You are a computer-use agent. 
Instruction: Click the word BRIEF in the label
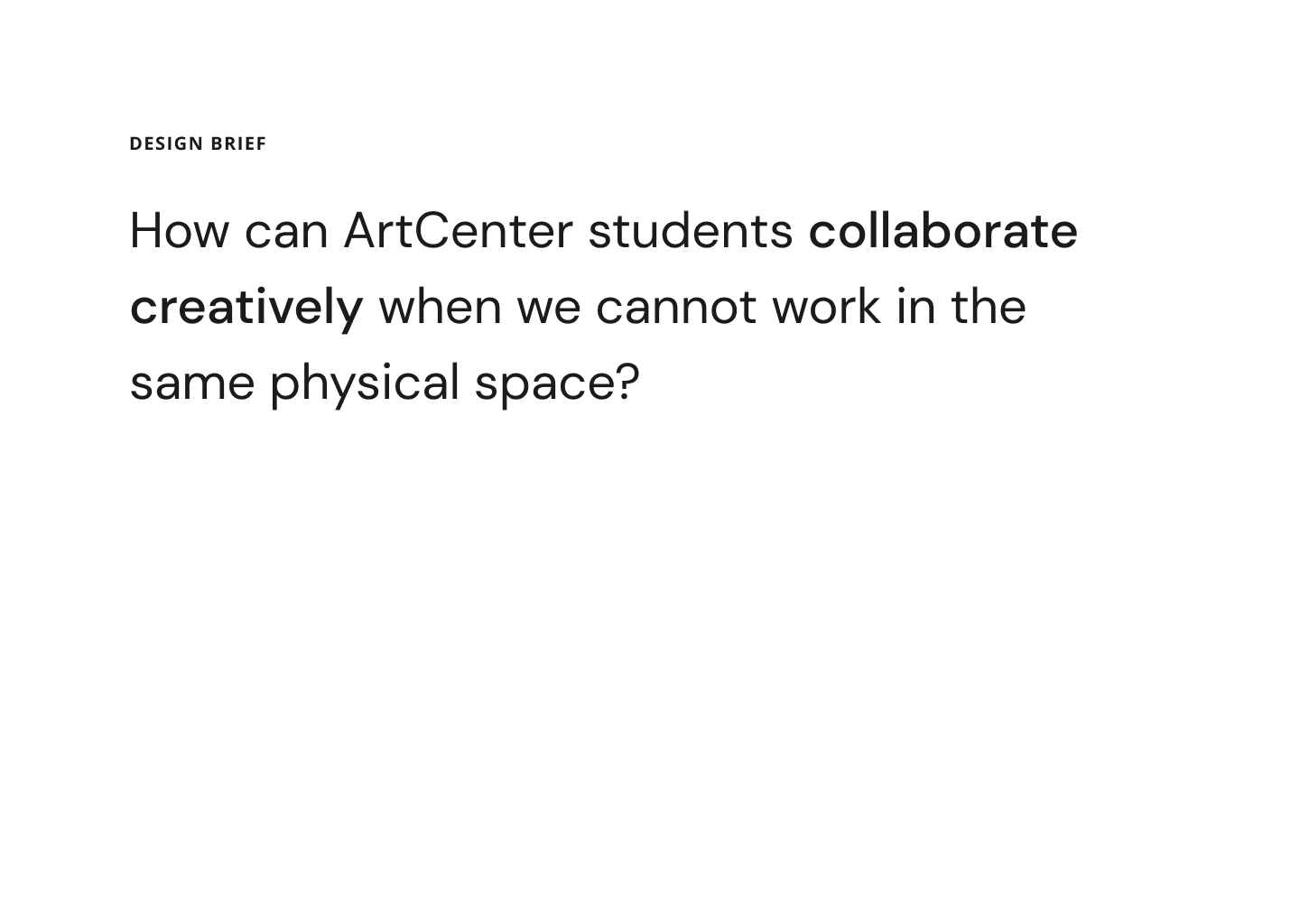point(238,144)
